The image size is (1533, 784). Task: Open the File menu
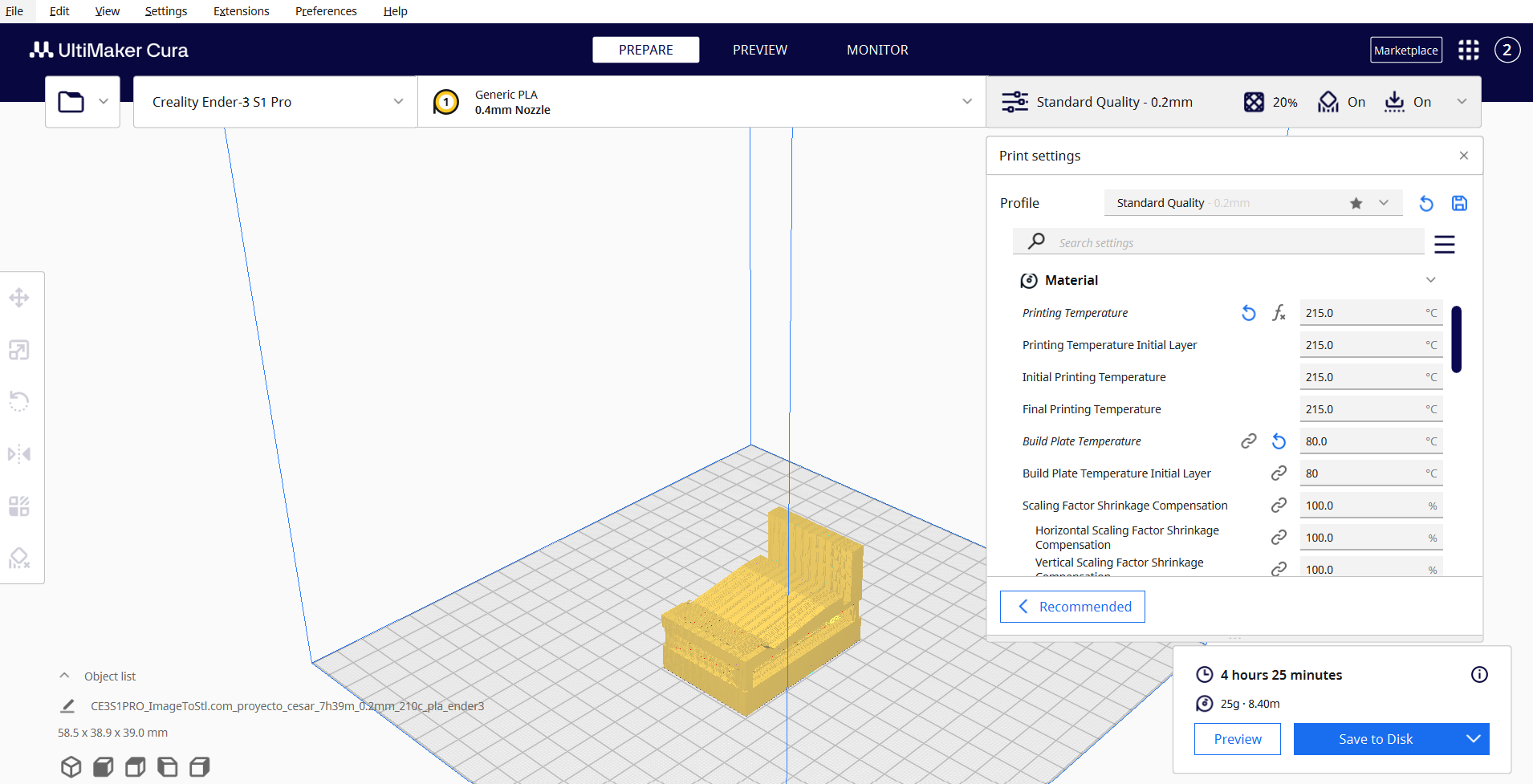[14, 11]
